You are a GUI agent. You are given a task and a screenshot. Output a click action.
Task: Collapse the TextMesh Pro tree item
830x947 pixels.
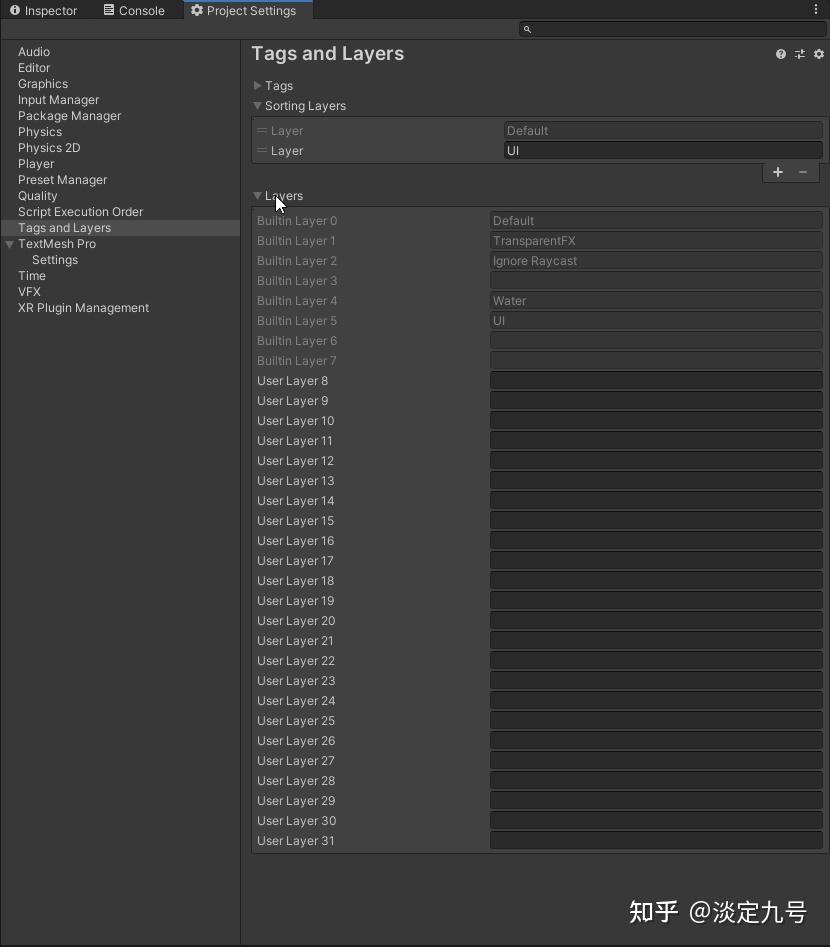[x=9, y=244]
